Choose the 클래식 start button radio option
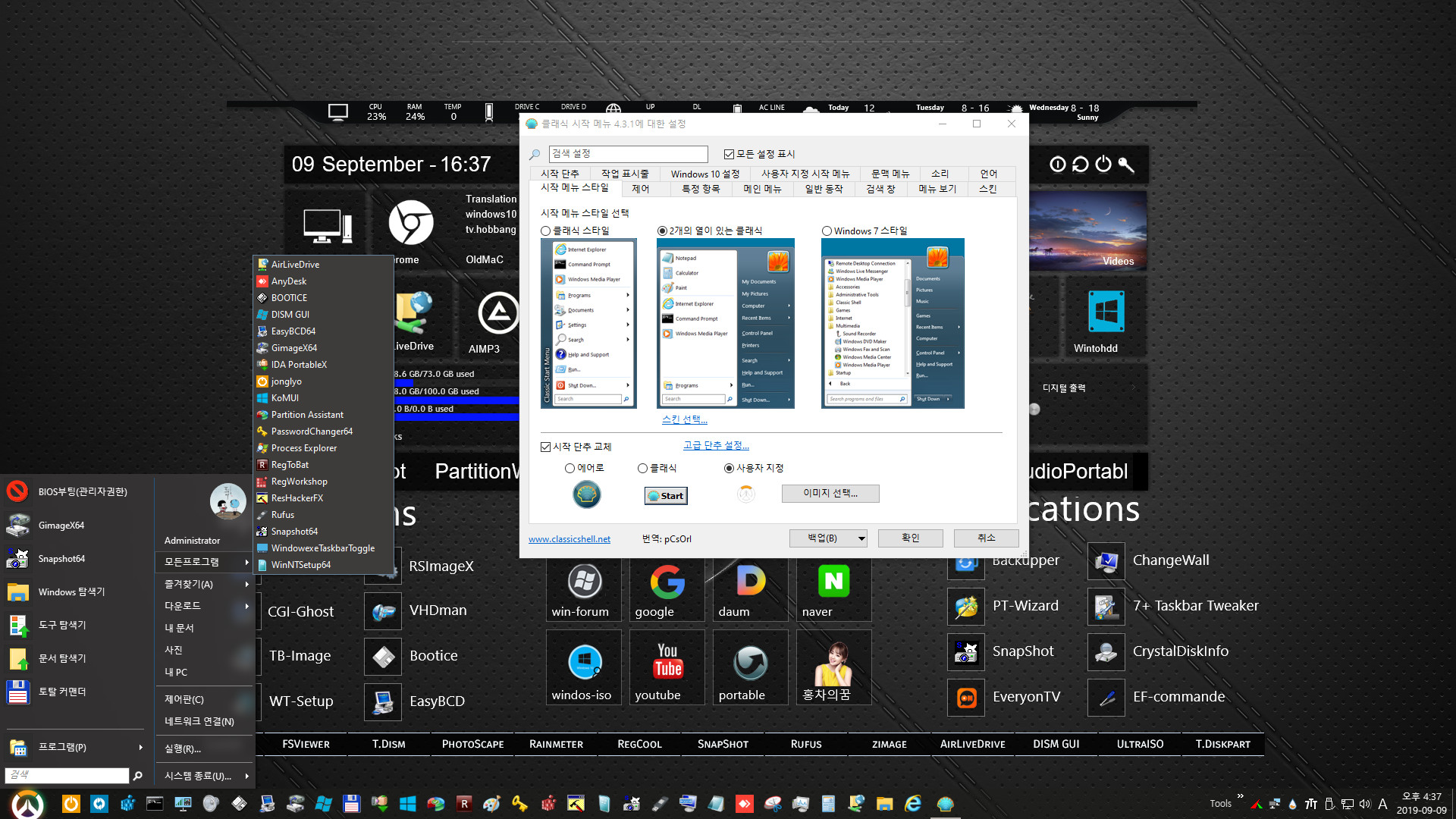 click(642, 468)
